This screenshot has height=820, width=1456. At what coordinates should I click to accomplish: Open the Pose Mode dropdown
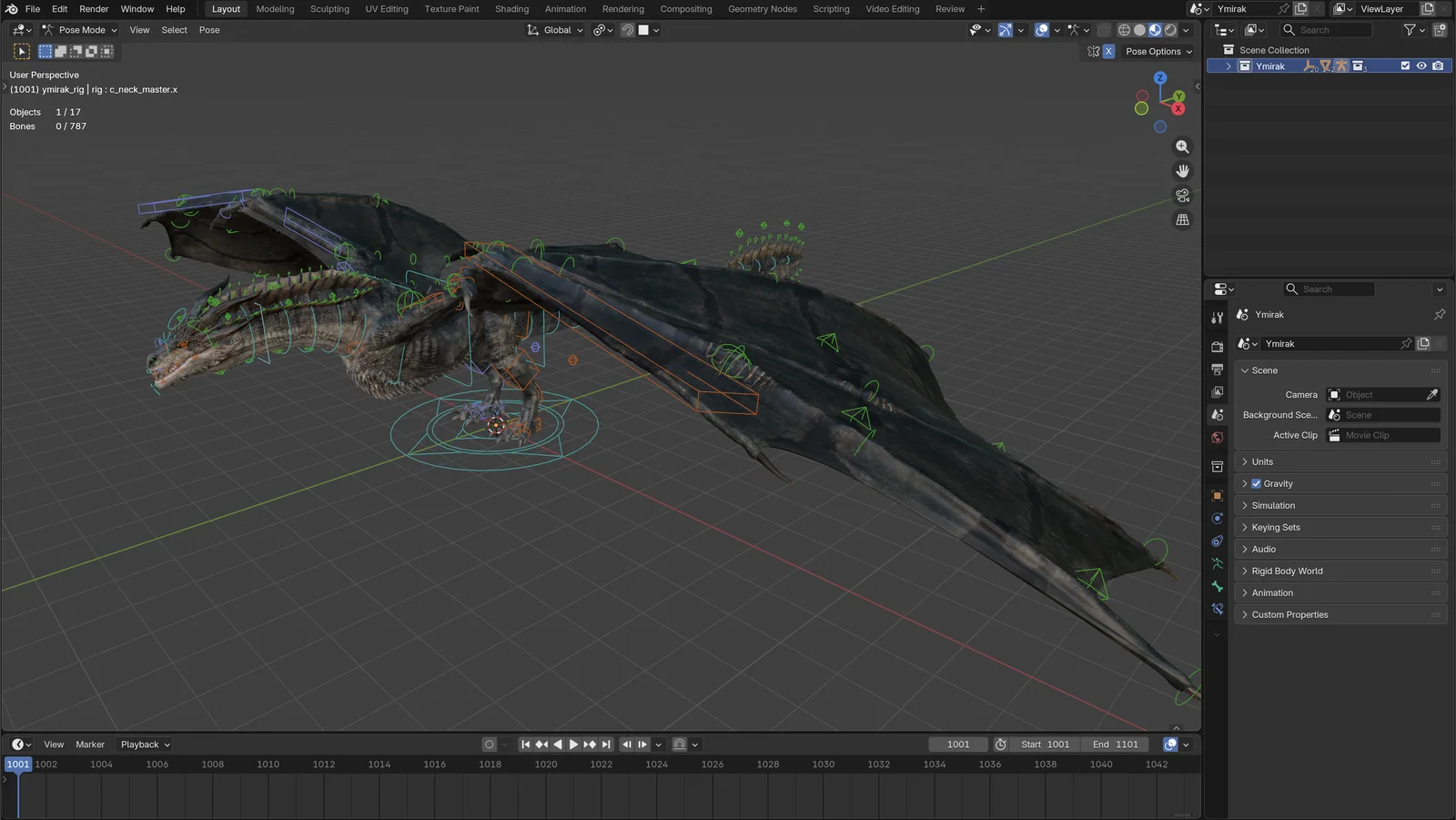(80, 30)
